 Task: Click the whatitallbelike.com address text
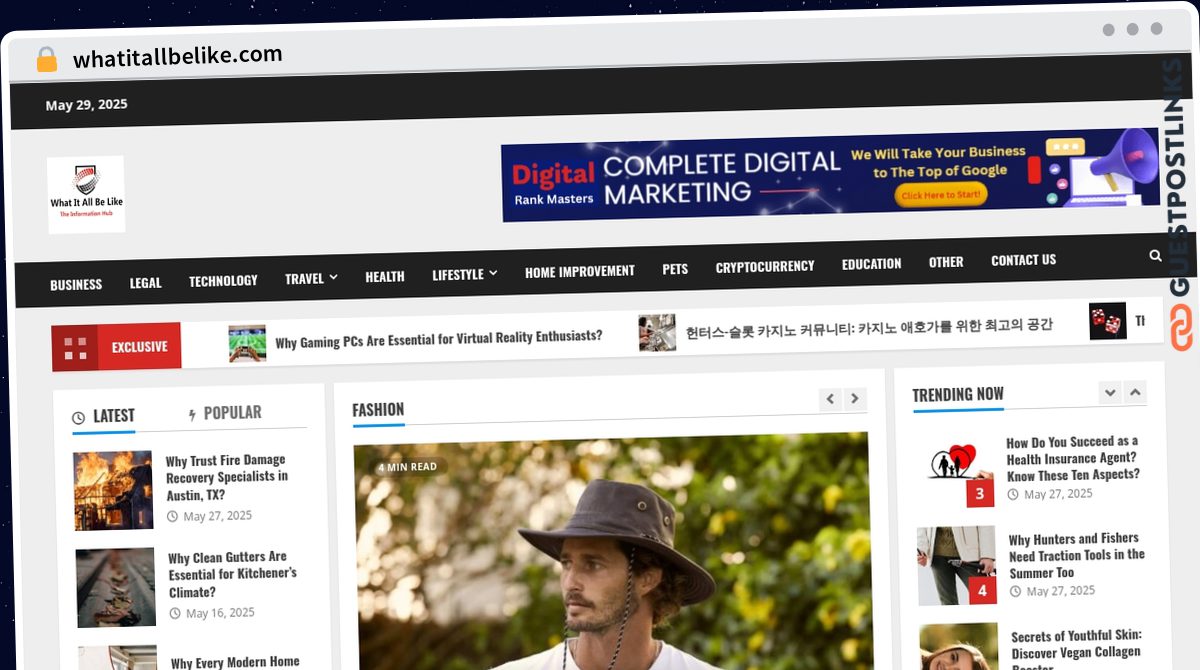point(178,56)
